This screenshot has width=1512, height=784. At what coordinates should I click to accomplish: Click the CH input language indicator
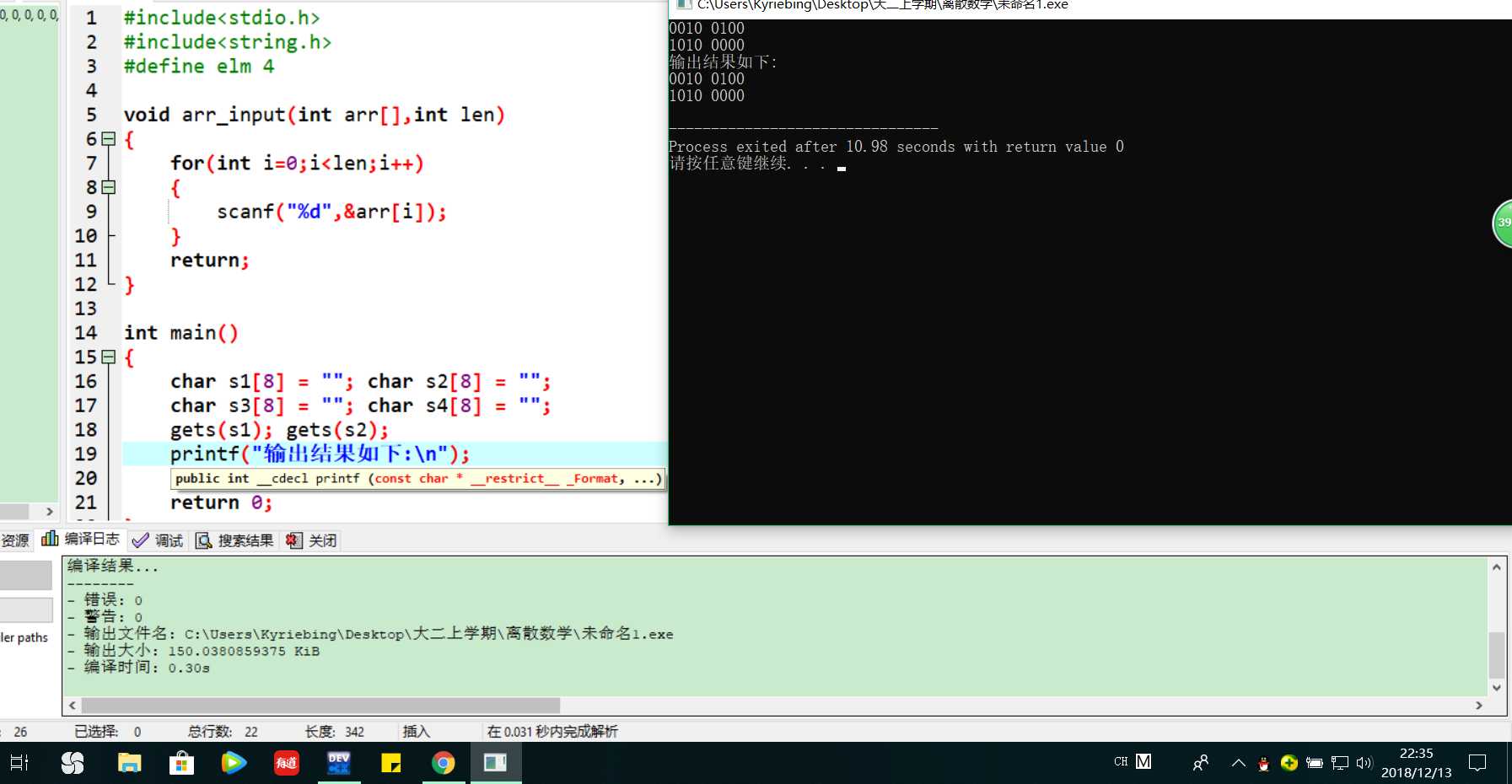1121,761
